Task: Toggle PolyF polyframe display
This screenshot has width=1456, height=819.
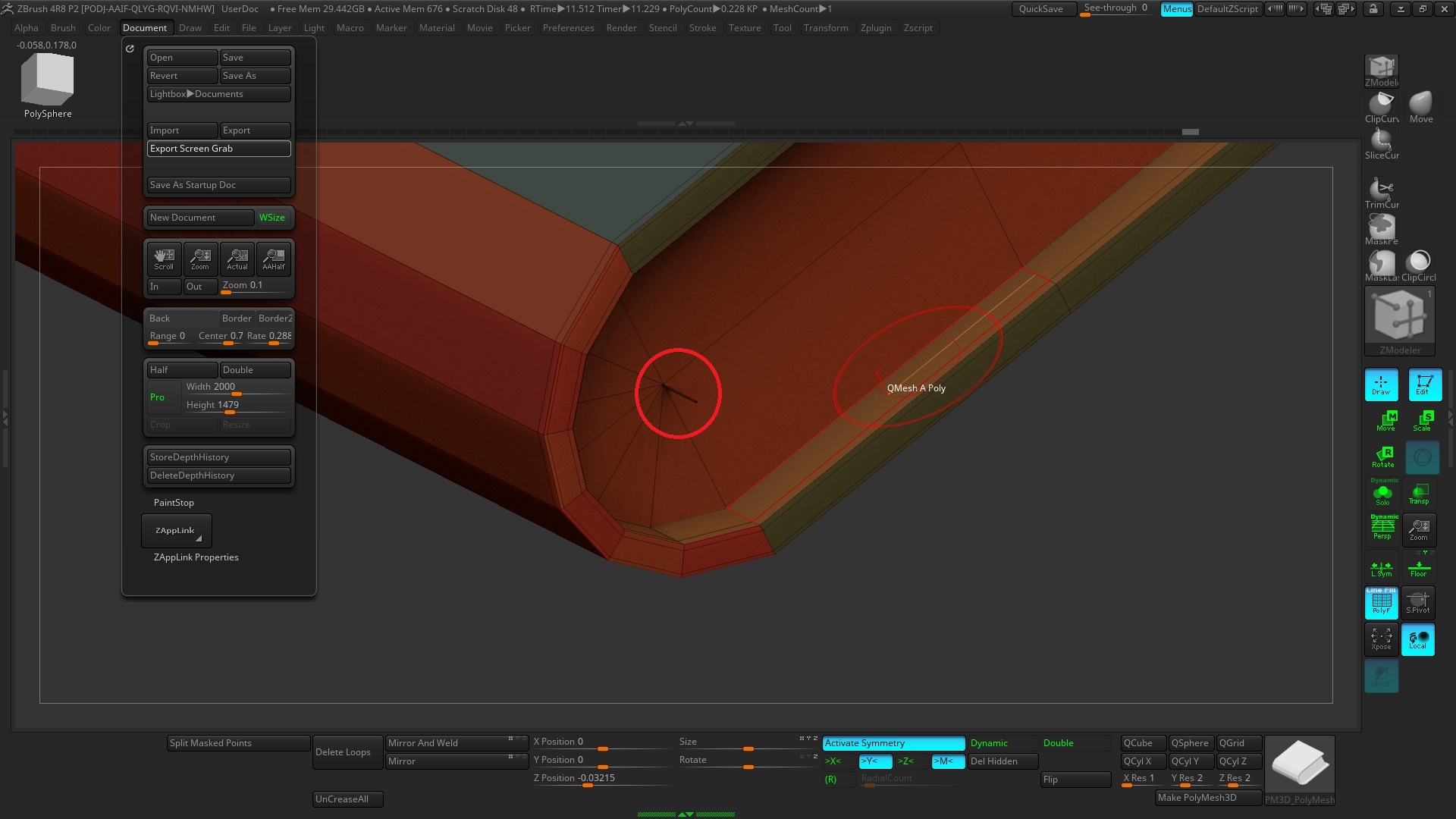Action: tap(1381, 603)
